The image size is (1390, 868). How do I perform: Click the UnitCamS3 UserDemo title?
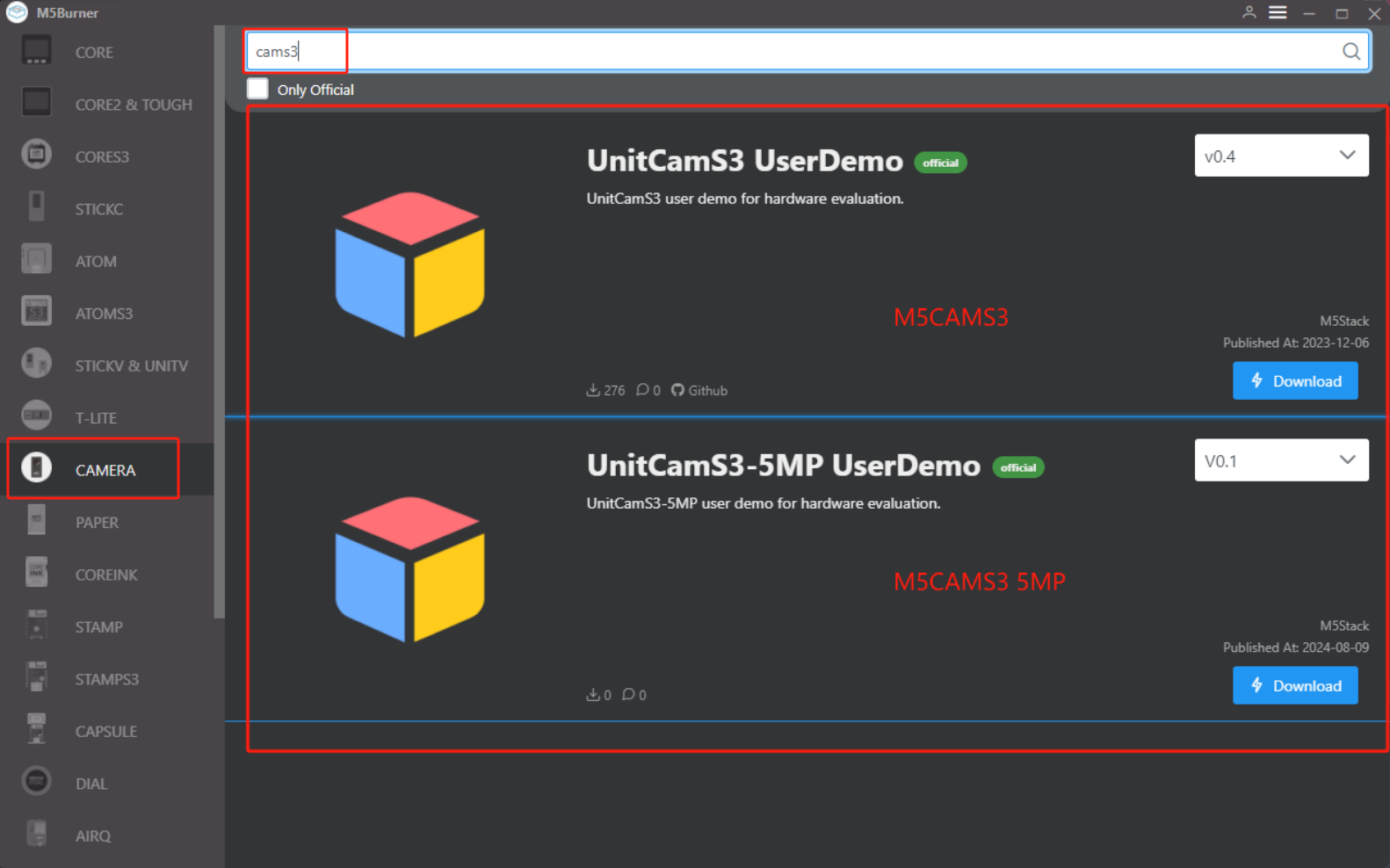tap(744, 161)
